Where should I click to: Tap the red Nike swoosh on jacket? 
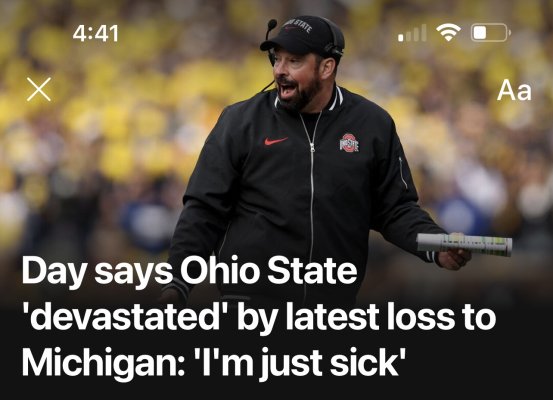[x=276, y=141]
